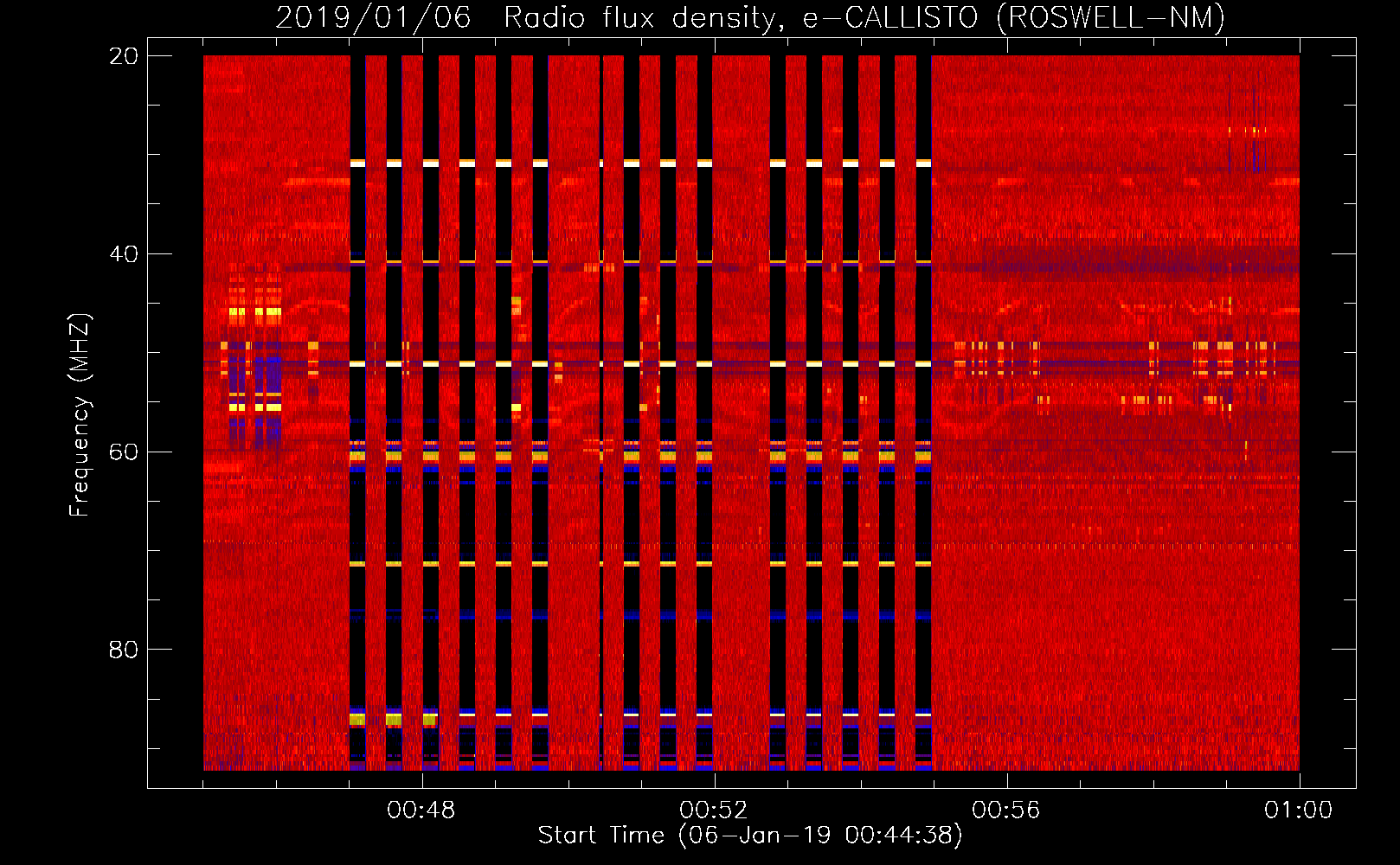Select the '20' frequency tick label
1400x865 pixels.
click(x=124, y=56)
